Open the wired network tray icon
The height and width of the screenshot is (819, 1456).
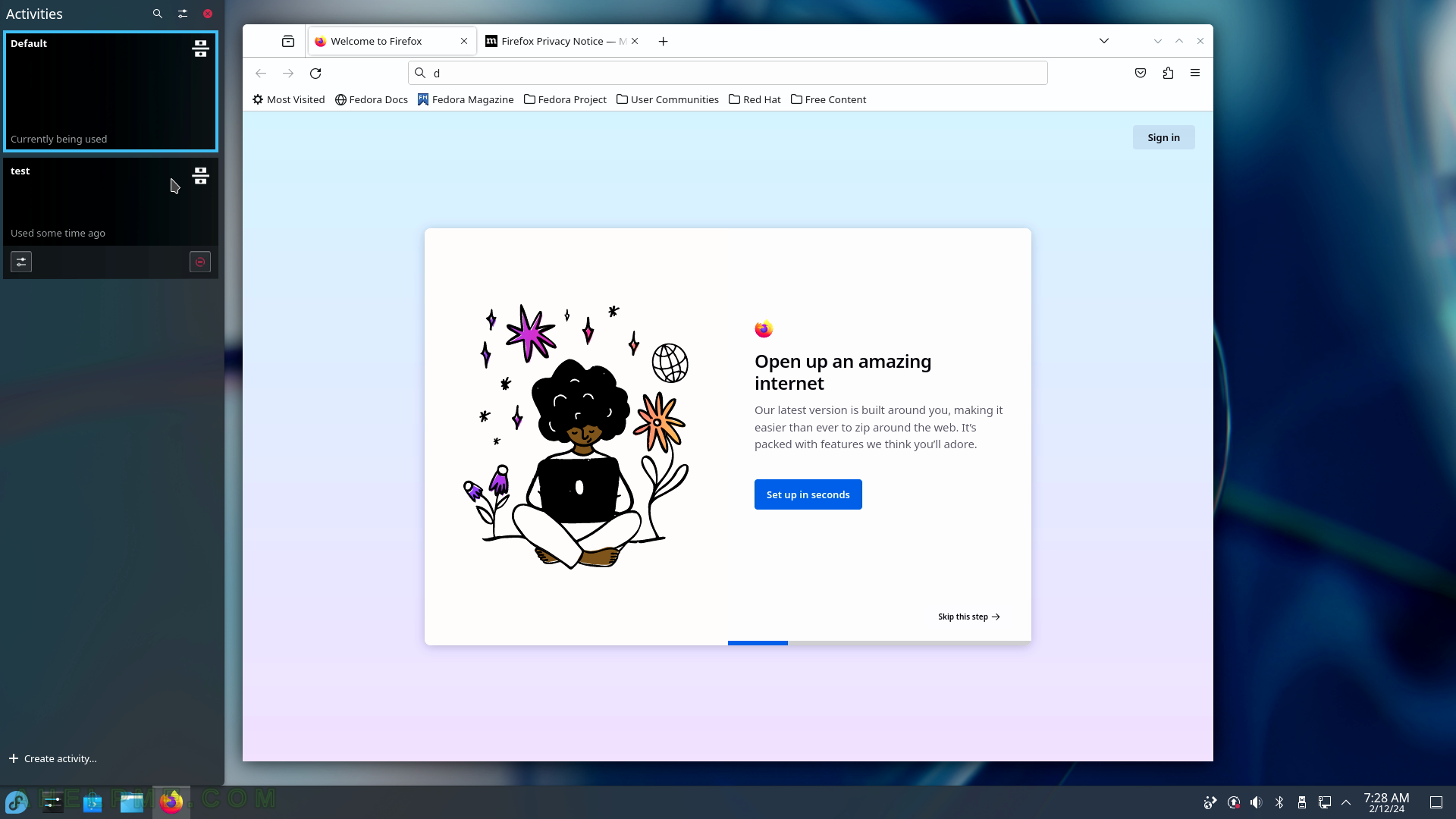(x=1325, y=802)
